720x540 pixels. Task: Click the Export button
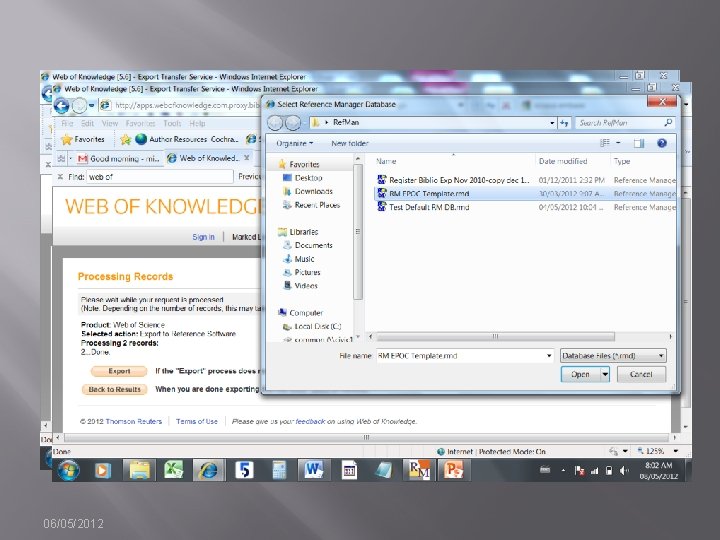(119, 371)
